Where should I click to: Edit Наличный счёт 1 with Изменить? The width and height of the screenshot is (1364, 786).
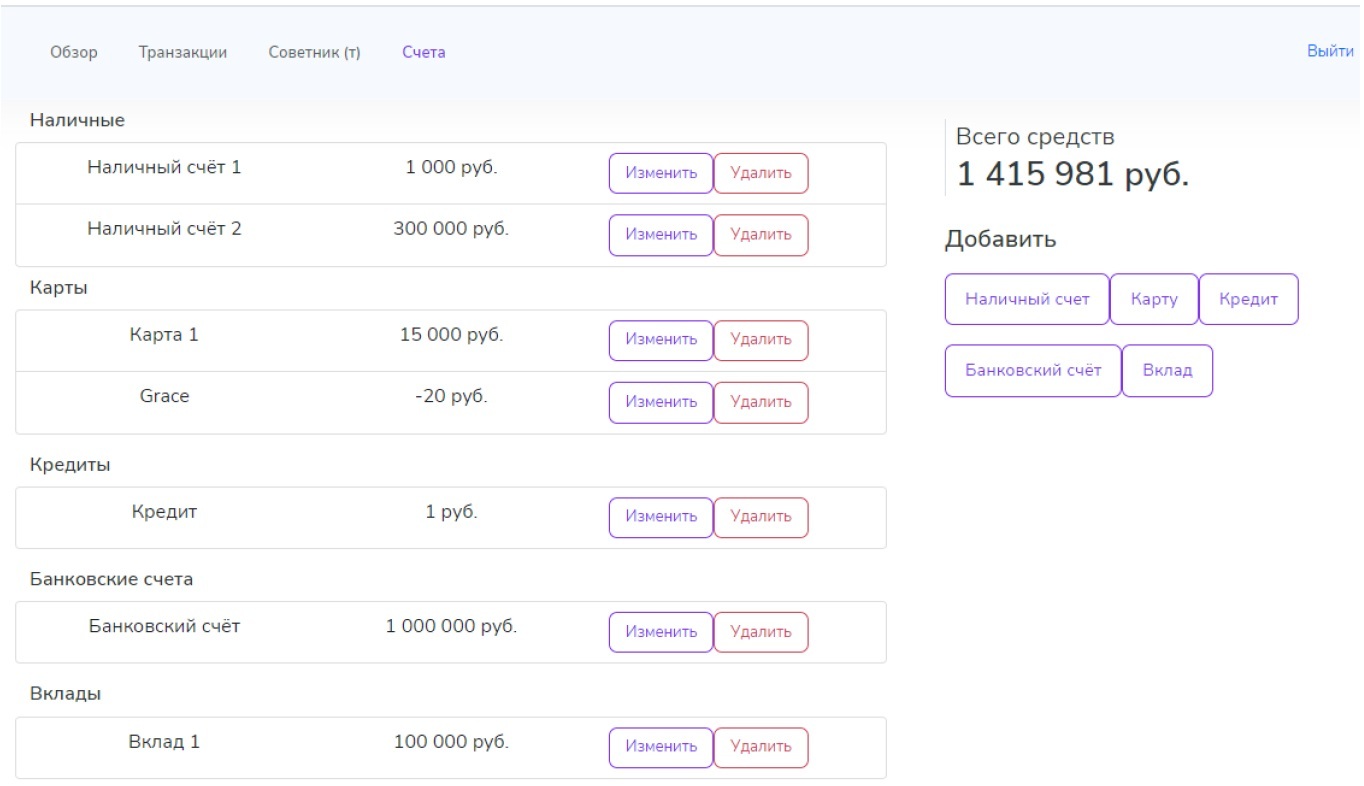tap(661, 173)
